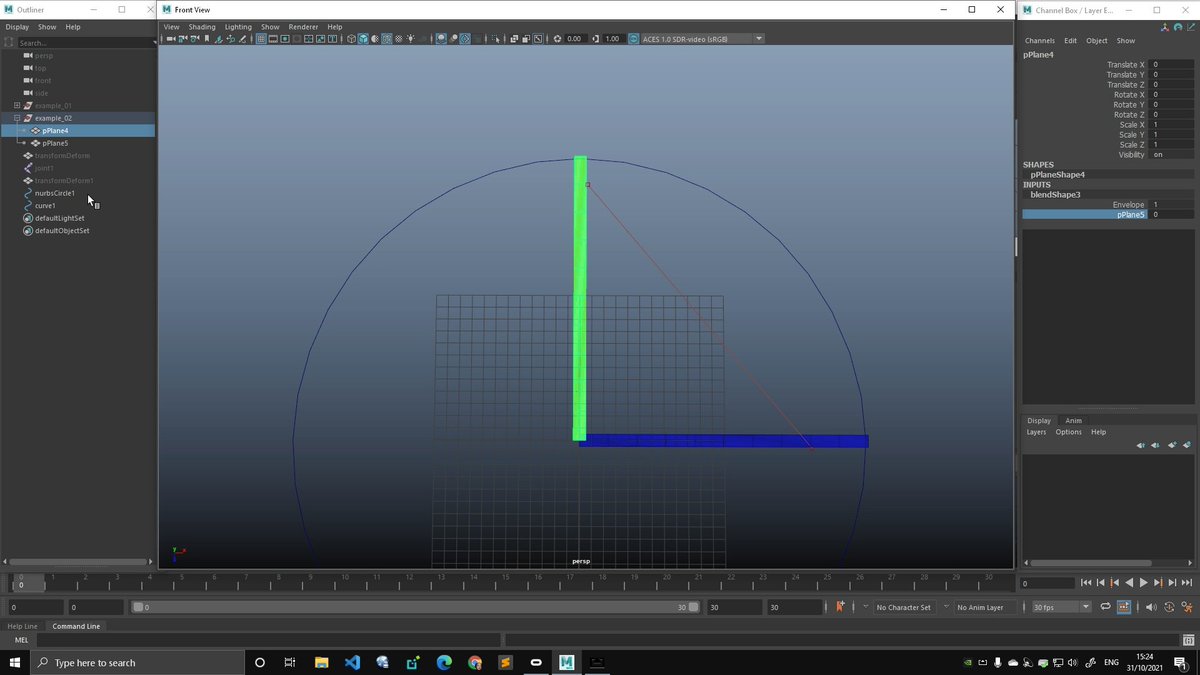Image resolution: width=1200 pixels, height=675 pixels.
Task: Open the Lighting menu in Front View panel
Action: pyautogui.click(x=238, y=27)
